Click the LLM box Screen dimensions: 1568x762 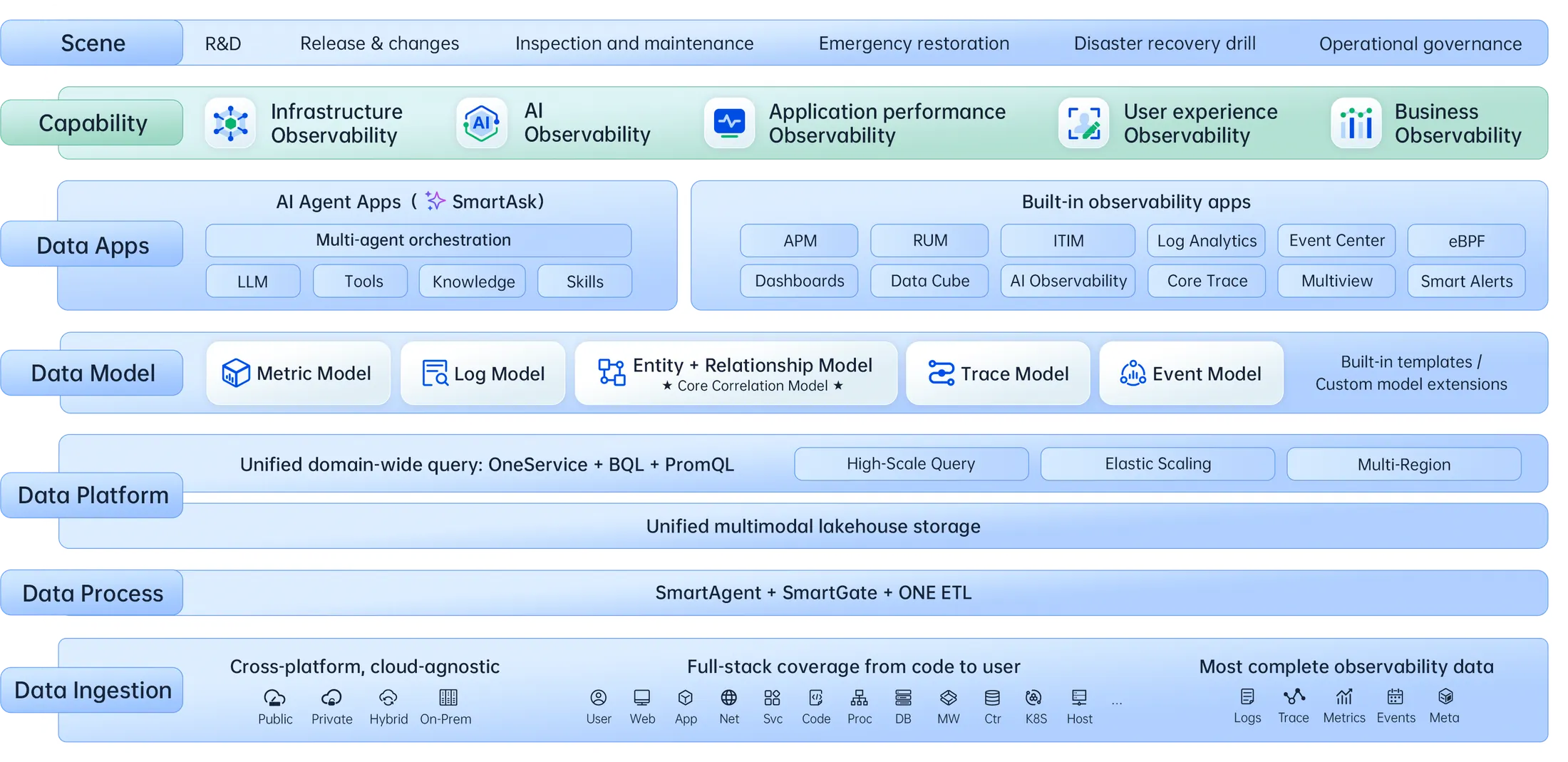tap(253, 282)
